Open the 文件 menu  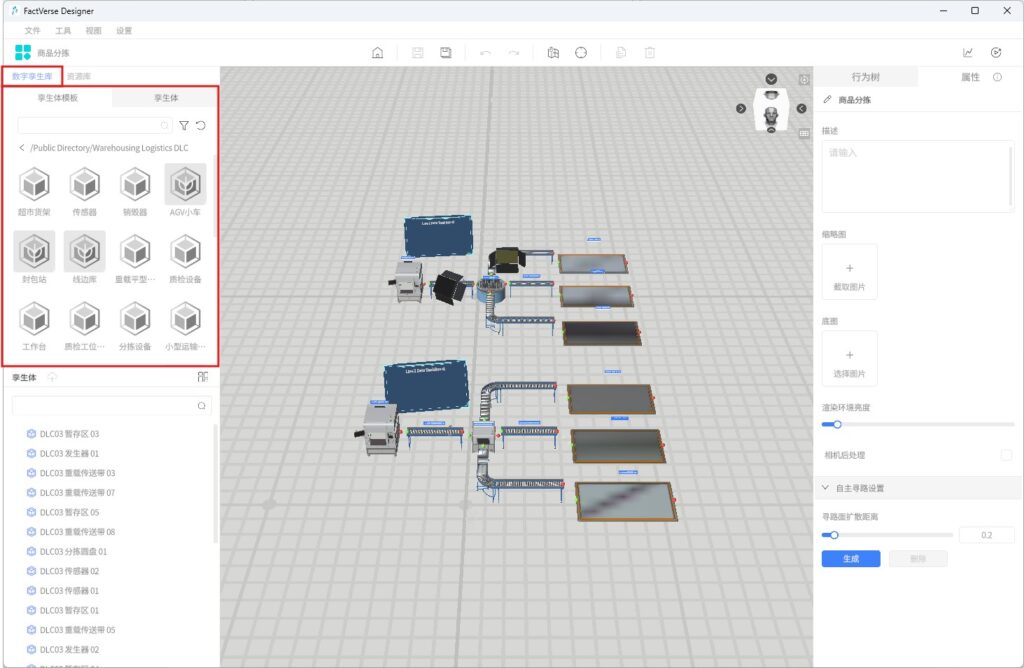(32, 31)
